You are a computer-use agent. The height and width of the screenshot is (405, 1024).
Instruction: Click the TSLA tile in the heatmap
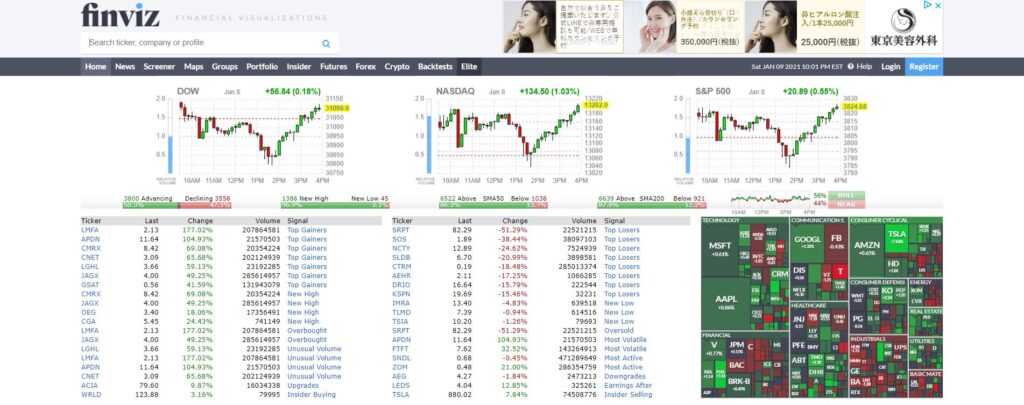point(896,236)
